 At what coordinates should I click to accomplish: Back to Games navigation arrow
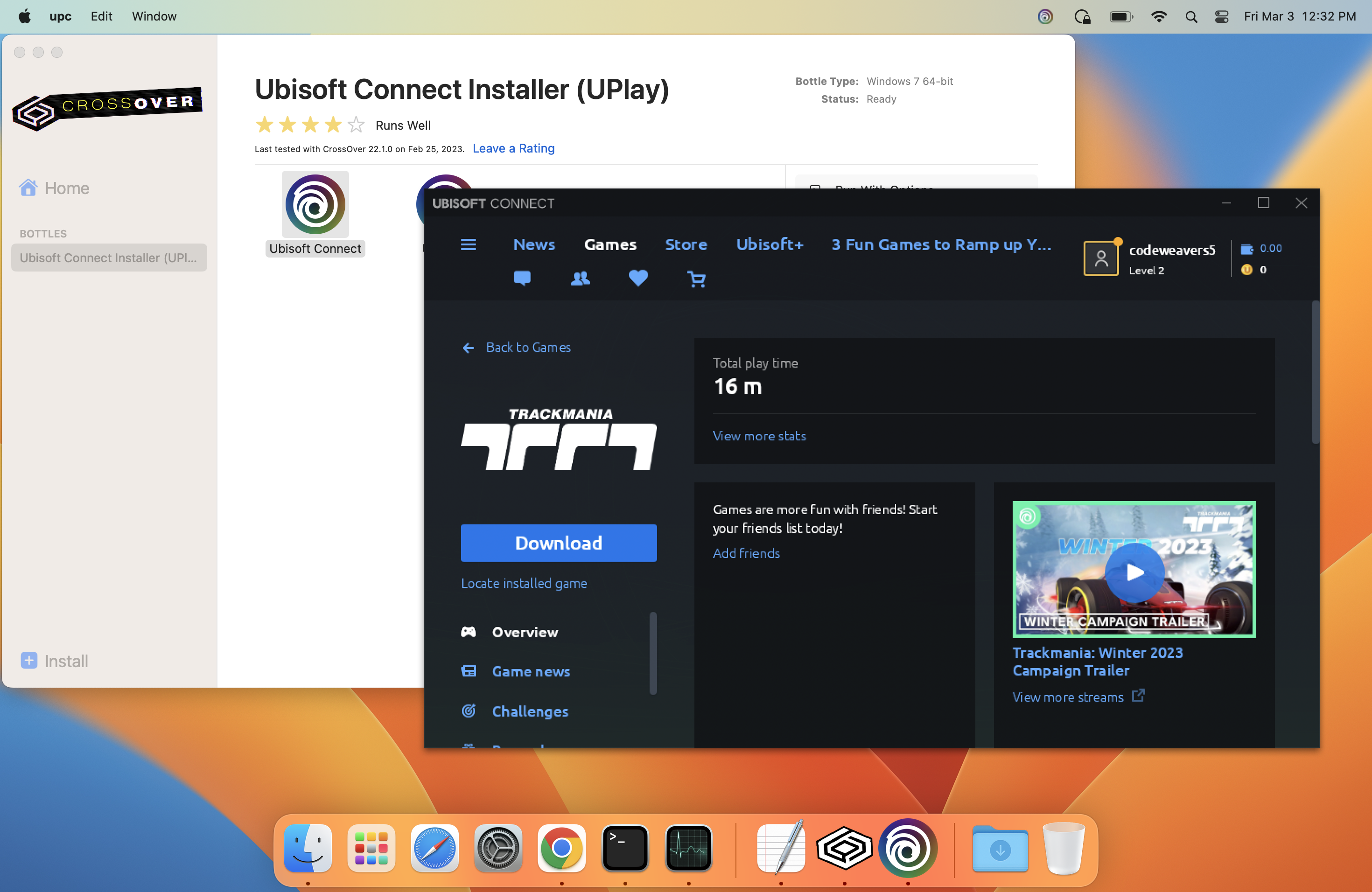(x=466, y=347)
